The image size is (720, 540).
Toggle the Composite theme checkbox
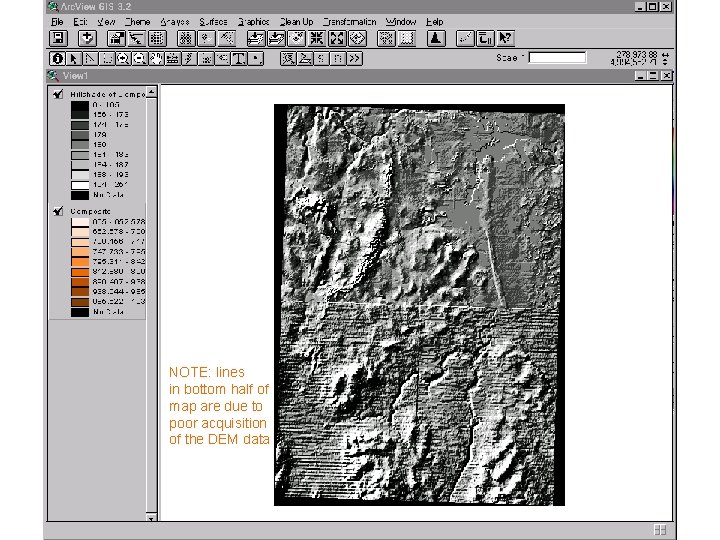pos(58,211)
